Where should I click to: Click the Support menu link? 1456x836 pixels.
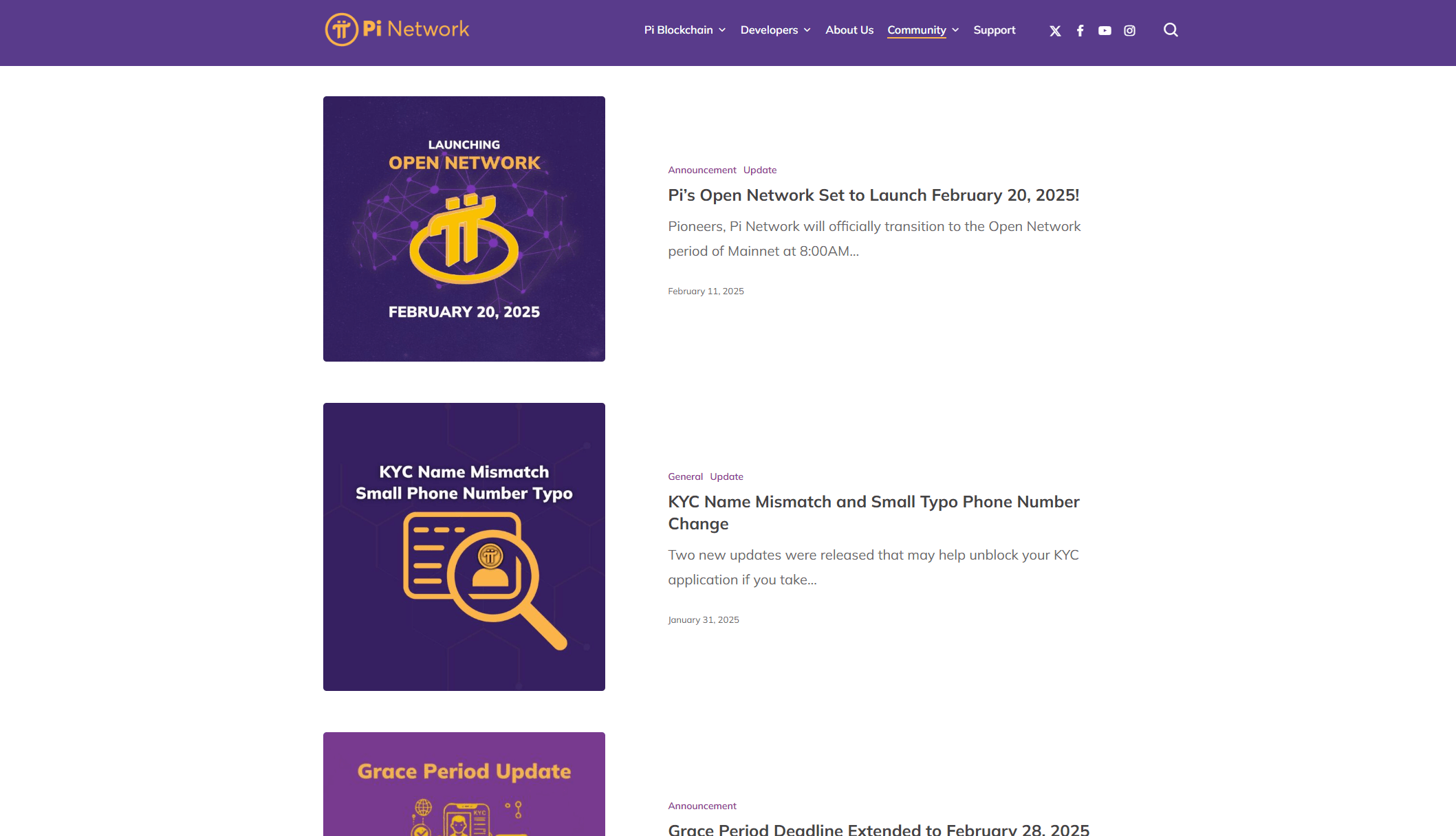point(994,30)
